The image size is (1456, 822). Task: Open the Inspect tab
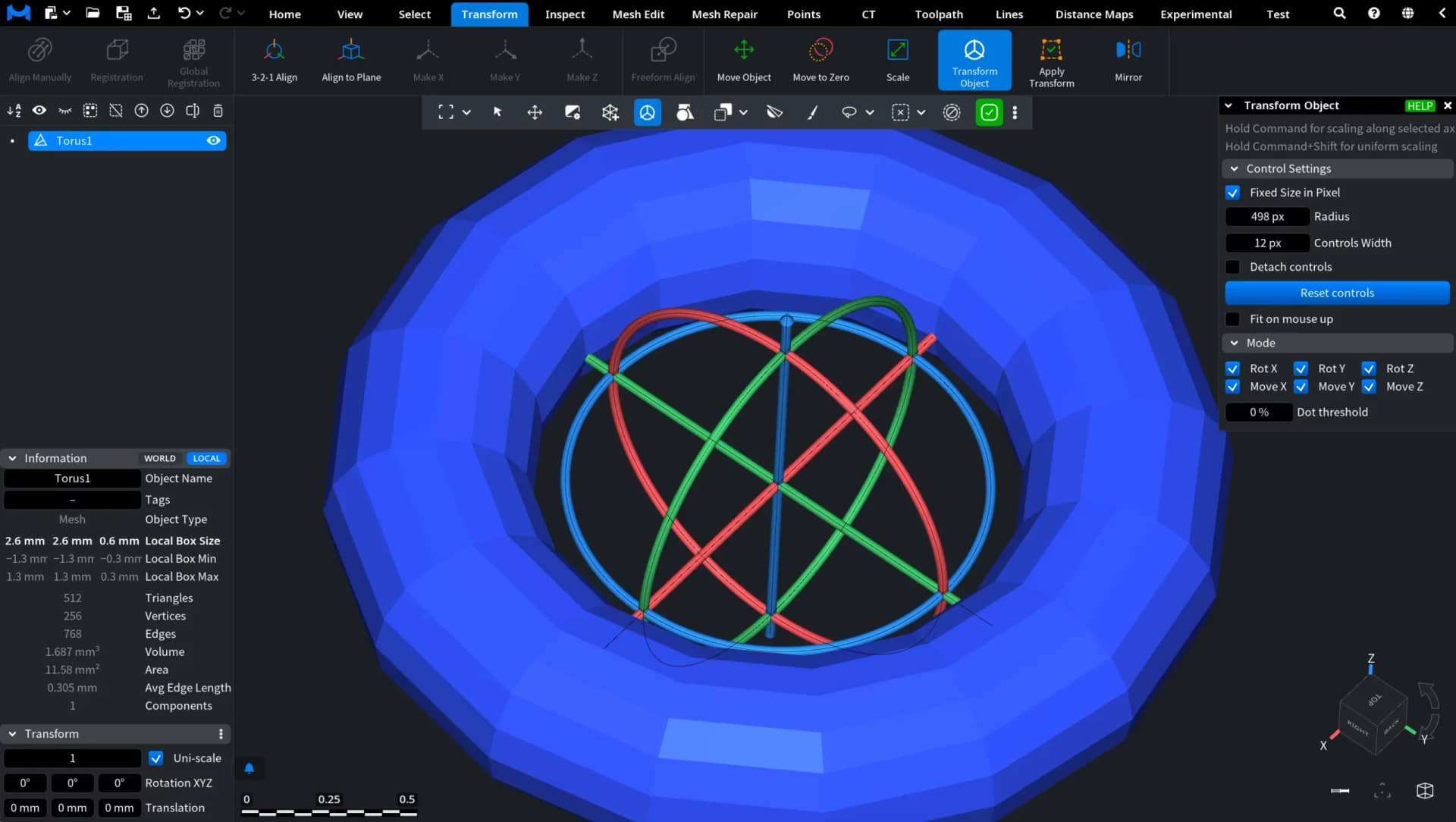tap(564, 14)
